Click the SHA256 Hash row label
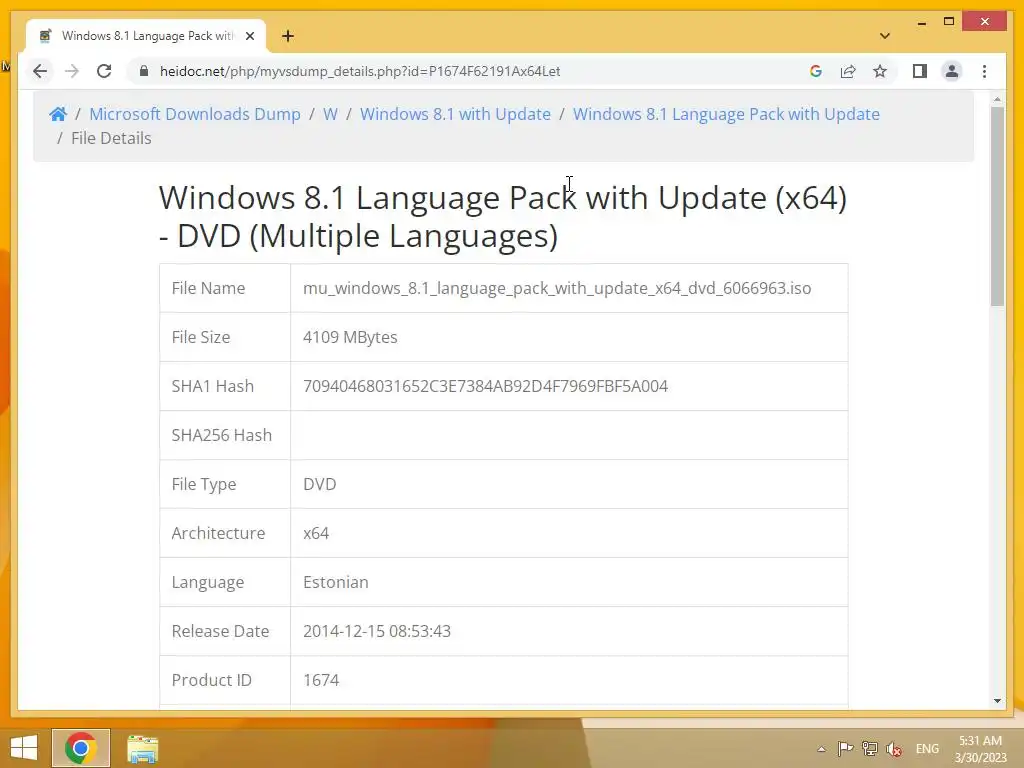The width and height of the screenshot is (1024, 768). pos(221,435)
